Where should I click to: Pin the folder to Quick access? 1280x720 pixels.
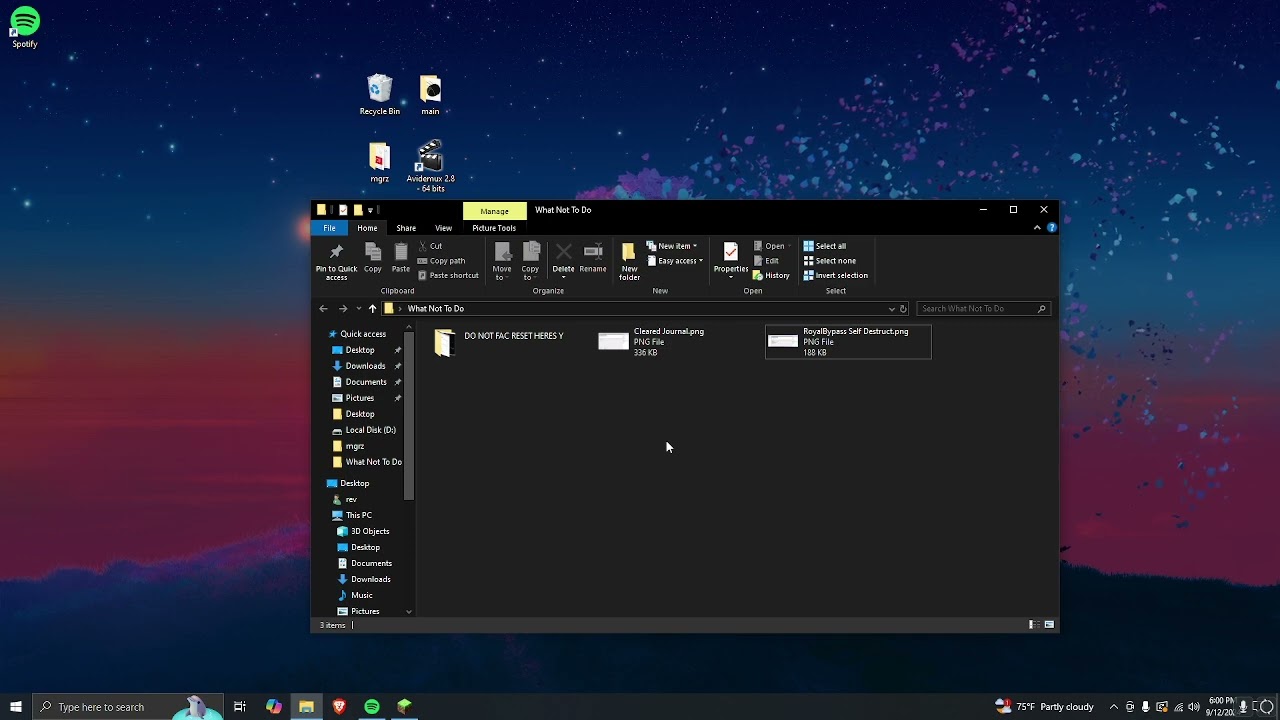coord(336,260)
